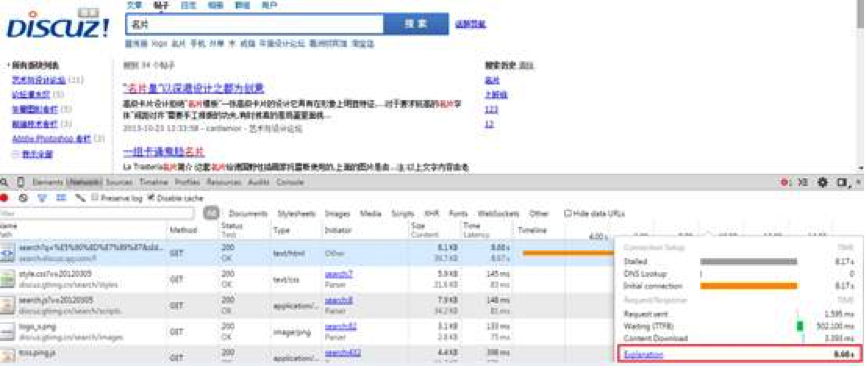
Task: Switch to the Audits tab
Action: tap(259, 182)
